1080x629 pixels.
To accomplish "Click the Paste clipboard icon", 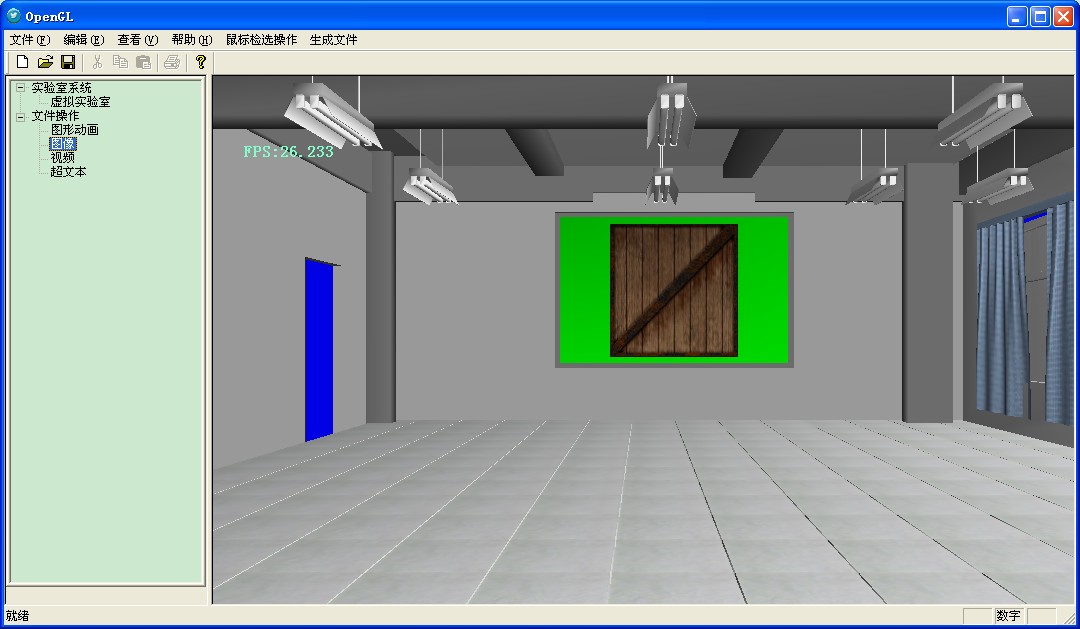I will point(143,61).
